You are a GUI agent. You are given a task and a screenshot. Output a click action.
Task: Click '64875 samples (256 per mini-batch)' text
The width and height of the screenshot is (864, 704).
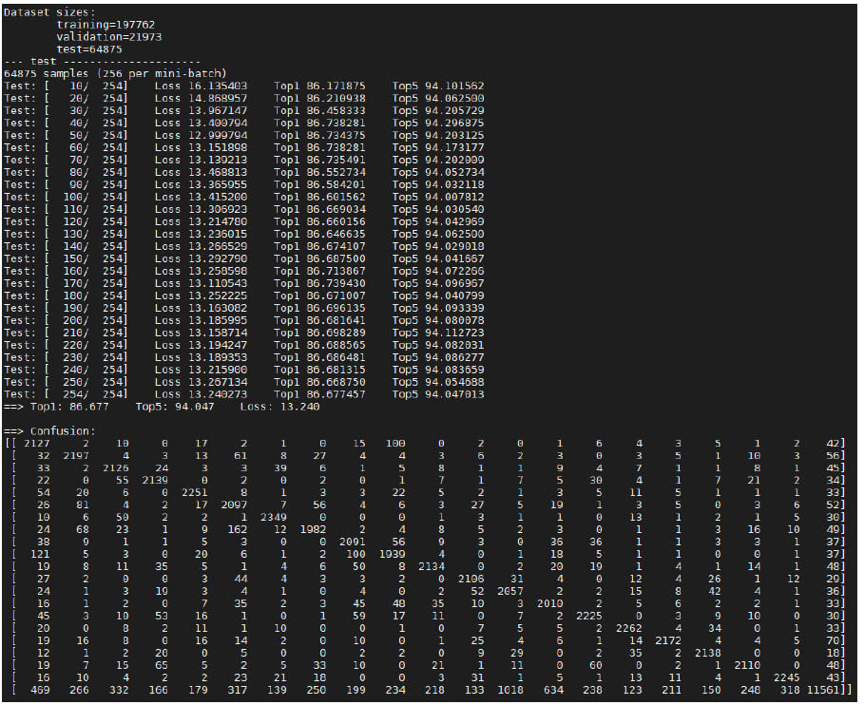(x=115, y=72)
